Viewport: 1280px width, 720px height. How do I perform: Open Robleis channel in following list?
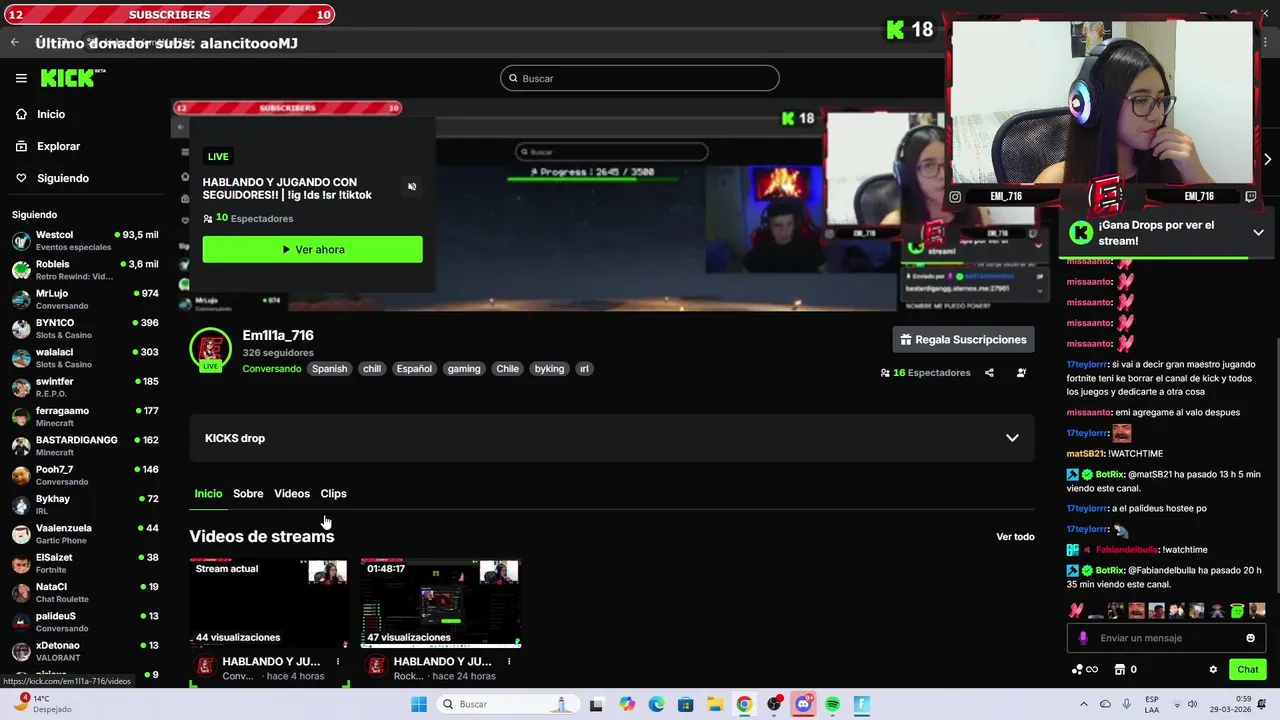click(x=85, y=270)
